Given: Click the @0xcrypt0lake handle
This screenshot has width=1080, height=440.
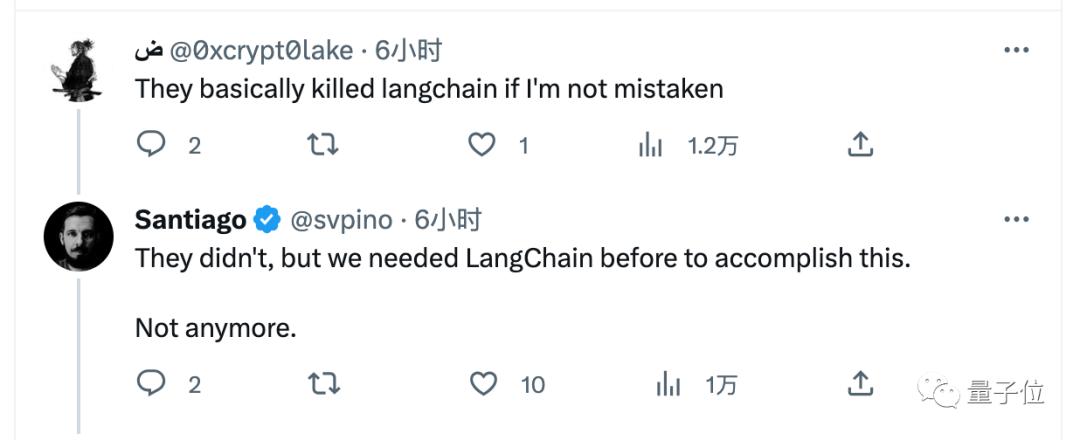Looking at the screenshot, I should click(x=261, y=50).
